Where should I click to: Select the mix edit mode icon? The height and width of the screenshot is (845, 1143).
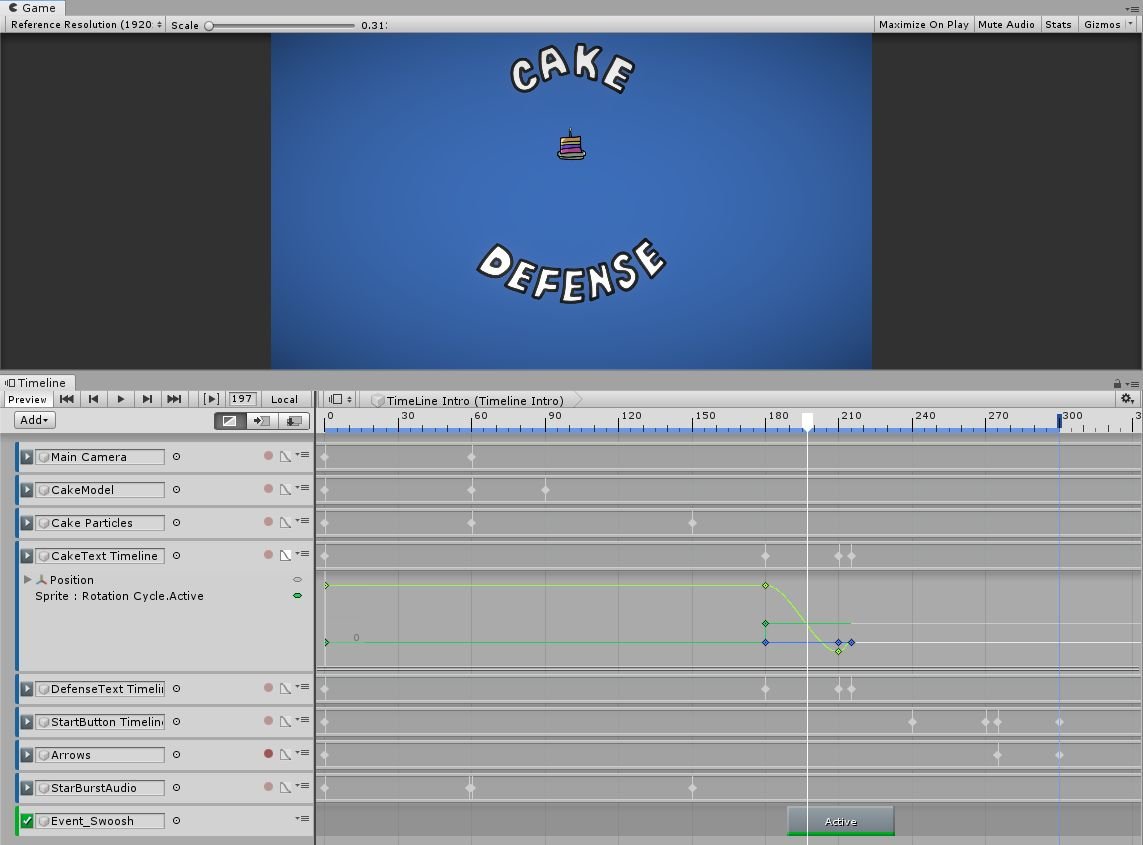(230, 421)
